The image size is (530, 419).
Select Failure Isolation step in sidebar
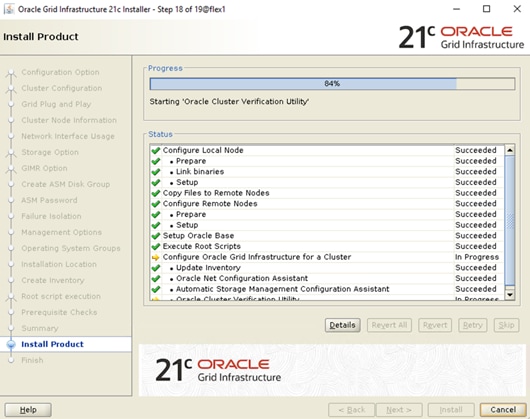pyautogui.click(x=51, y=216)
